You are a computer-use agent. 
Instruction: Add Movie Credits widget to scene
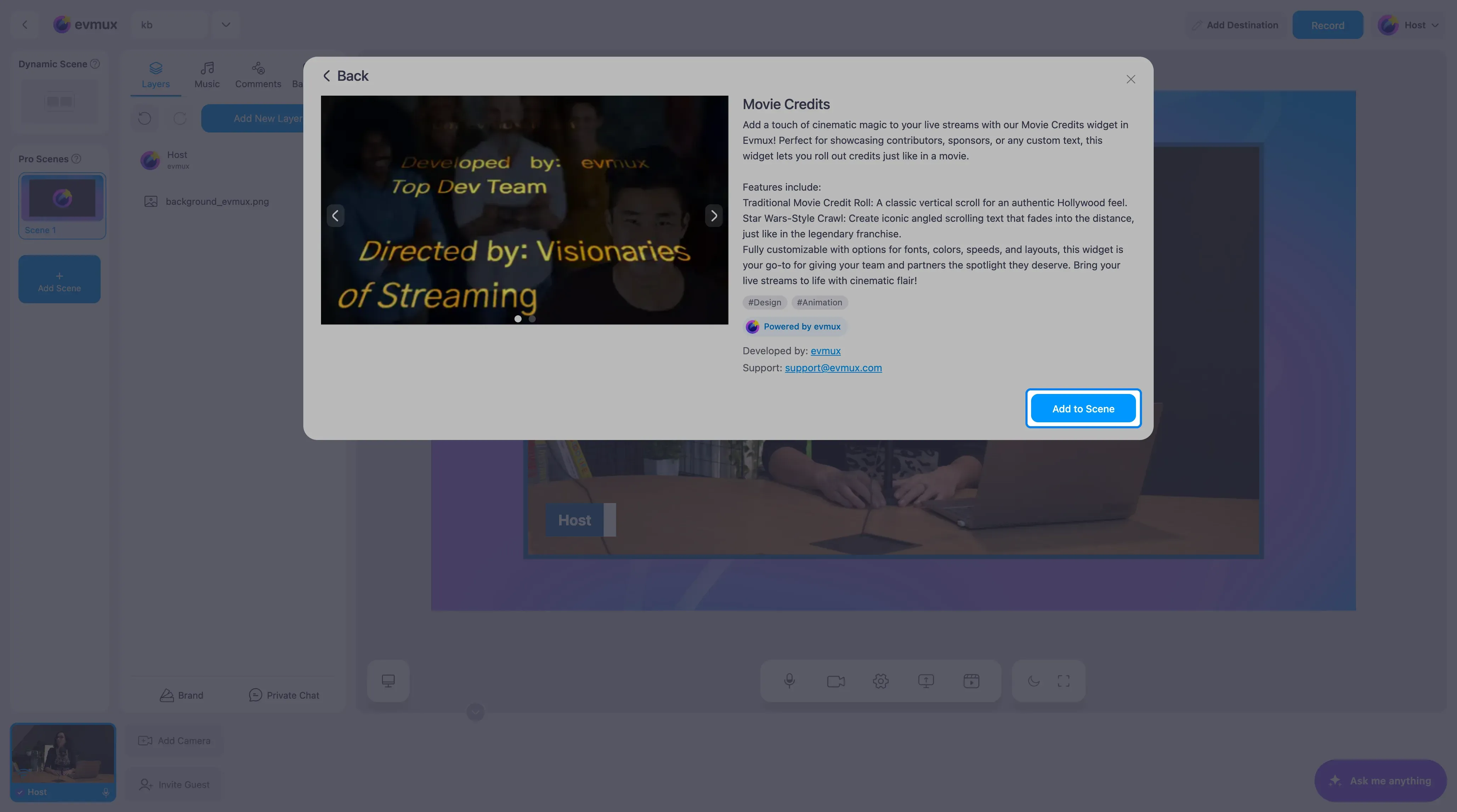point(1083,408)
